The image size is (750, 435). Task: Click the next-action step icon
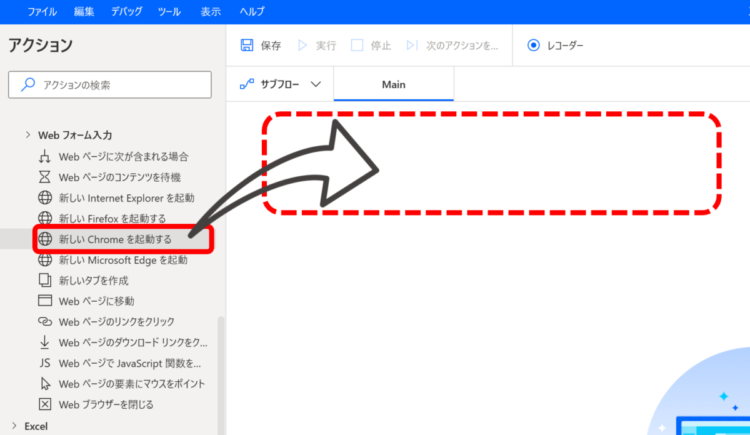412,45
